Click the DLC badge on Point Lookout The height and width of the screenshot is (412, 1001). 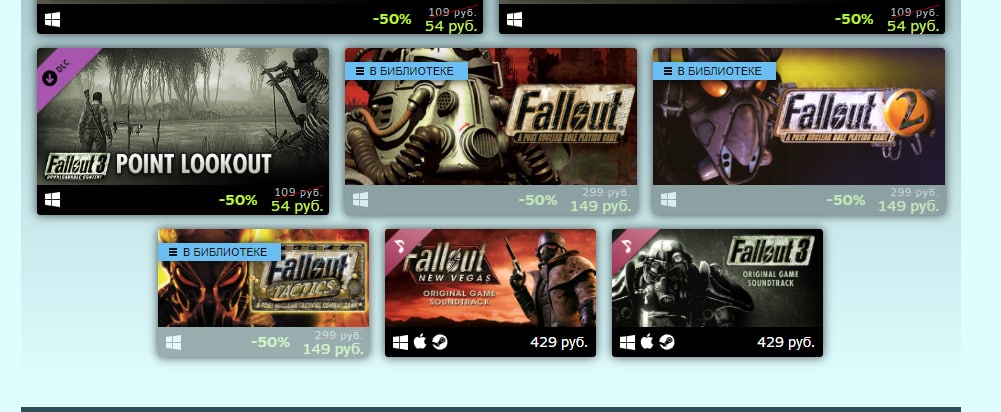(56, 68)
